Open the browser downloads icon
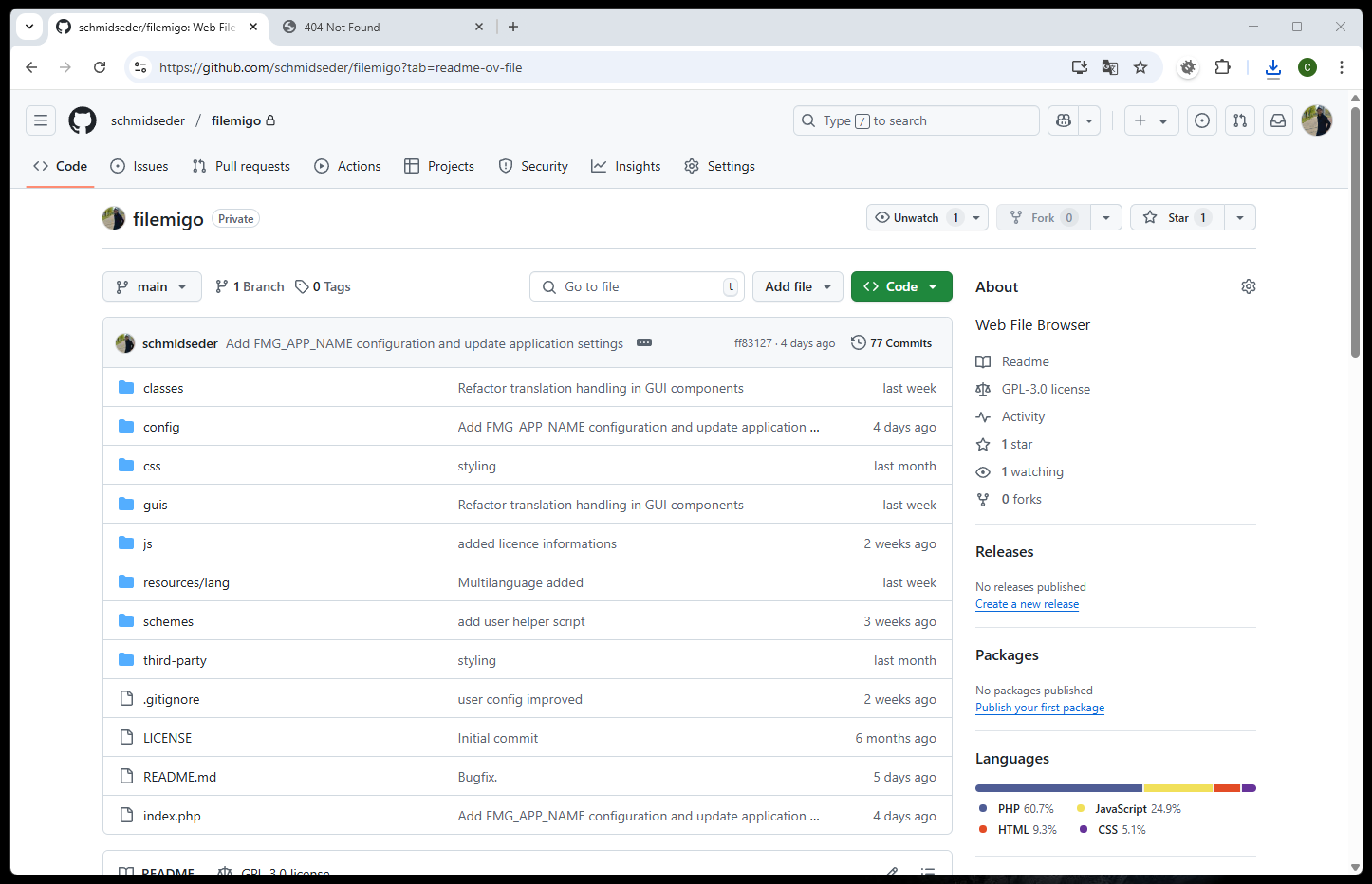This screenshot has height=884, width=1372. click(x=1273, y=67)
